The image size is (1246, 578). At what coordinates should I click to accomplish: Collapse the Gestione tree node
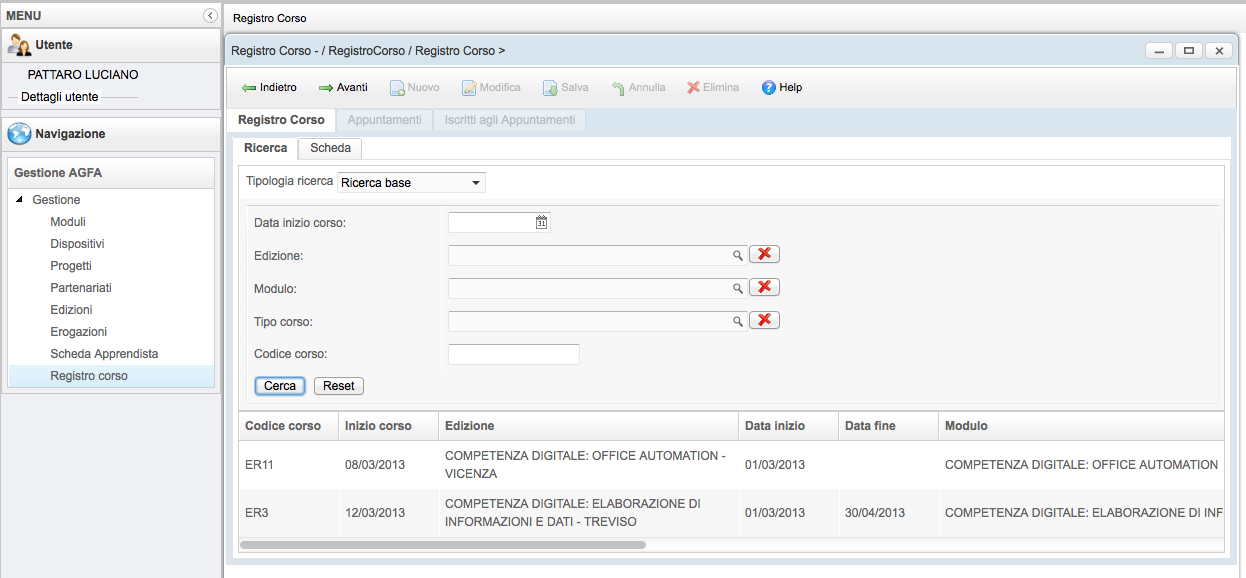click(x=20, y=200)
